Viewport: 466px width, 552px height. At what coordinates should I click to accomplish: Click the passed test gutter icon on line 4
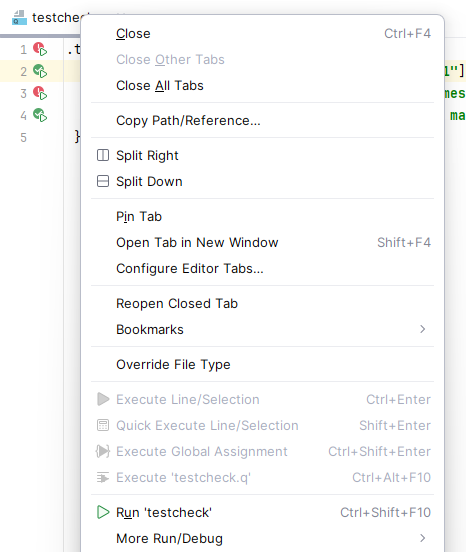40,115
